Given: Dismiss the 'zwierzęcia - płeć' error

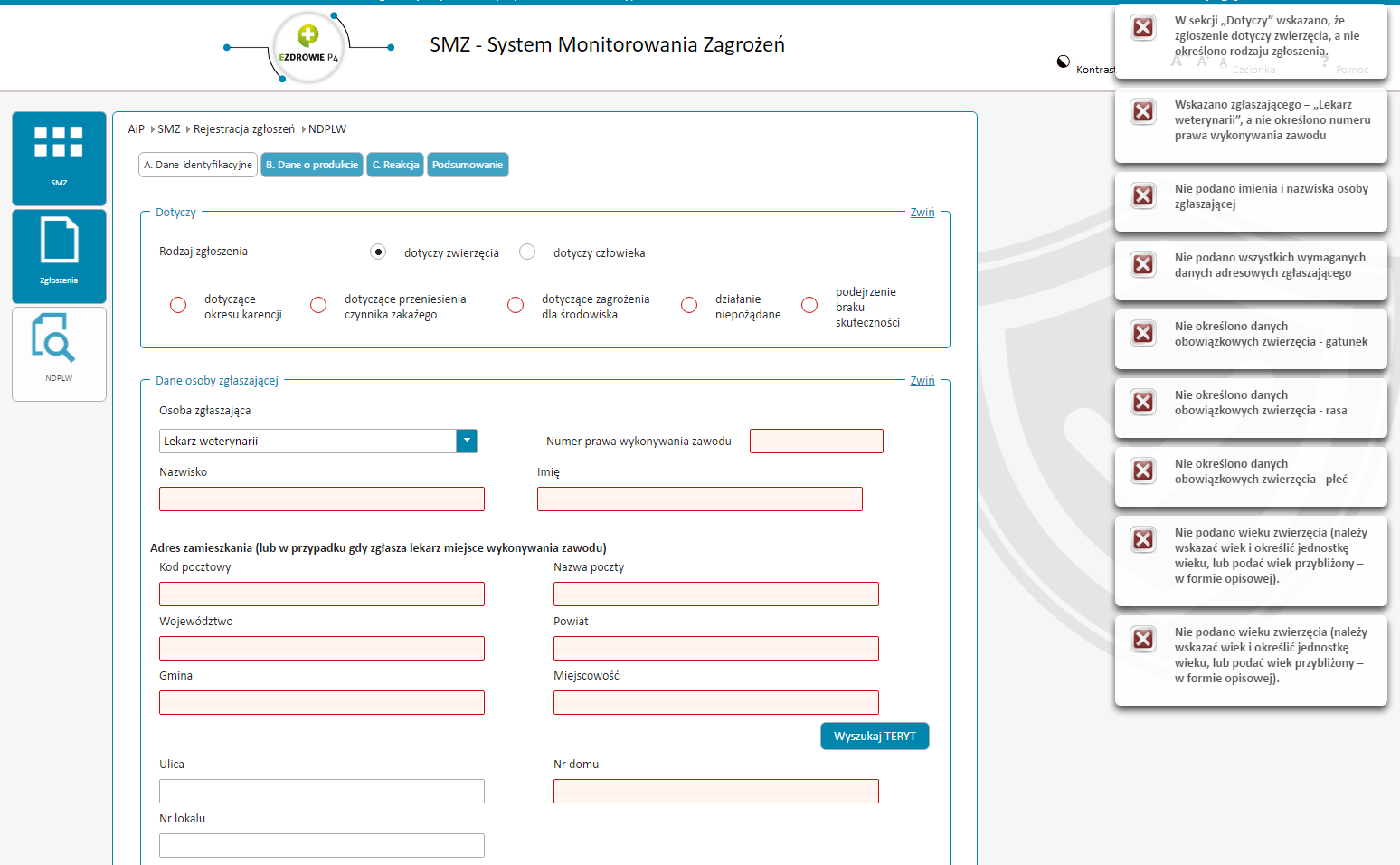Looking at the screenshot, I should click(1143, 471).
